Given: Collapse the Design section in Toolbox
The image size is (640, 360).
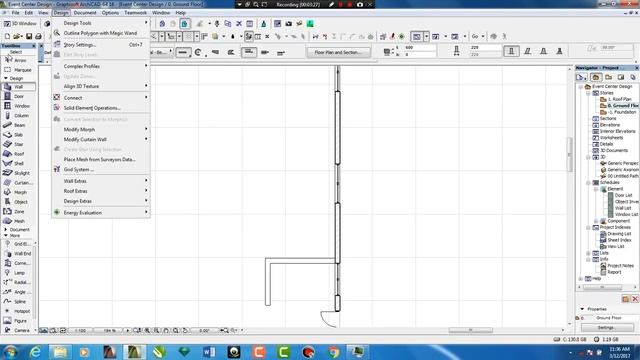Looking at the screenshot, I should 6,78.
